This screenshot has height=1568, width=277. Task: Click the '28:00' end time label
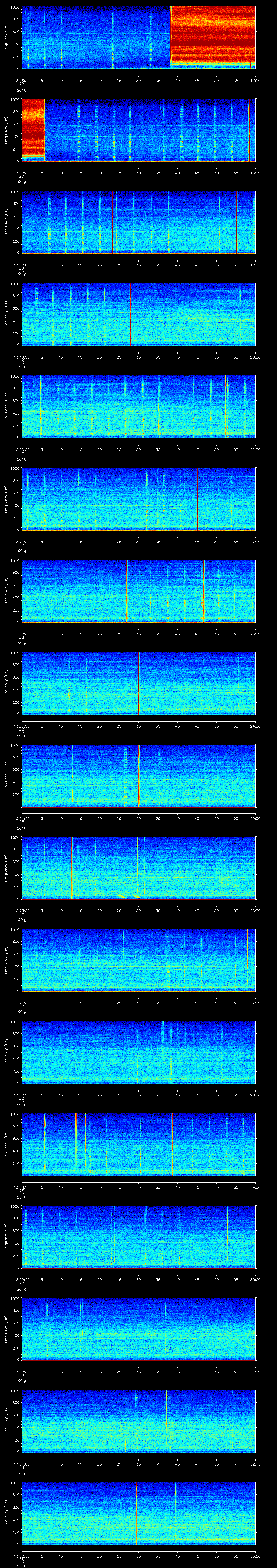click(255, 1095)
